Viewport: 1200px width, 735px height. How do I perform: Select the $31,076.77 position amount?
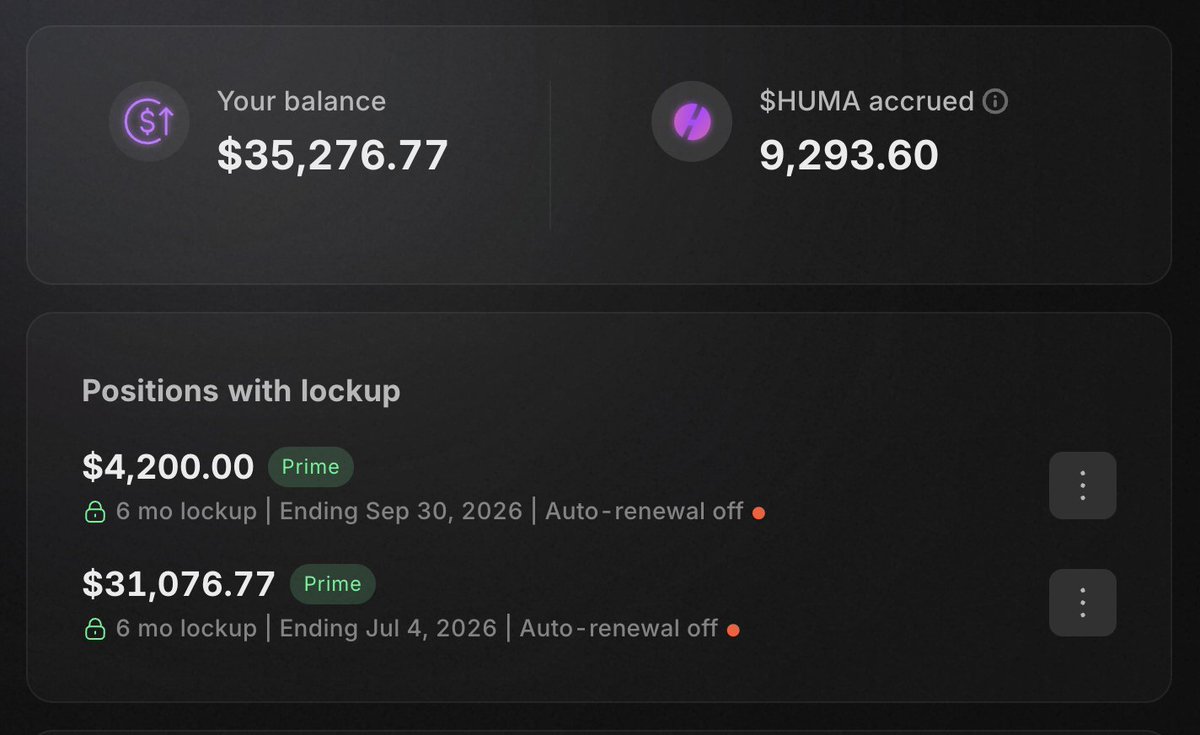(x=179, y=584)
